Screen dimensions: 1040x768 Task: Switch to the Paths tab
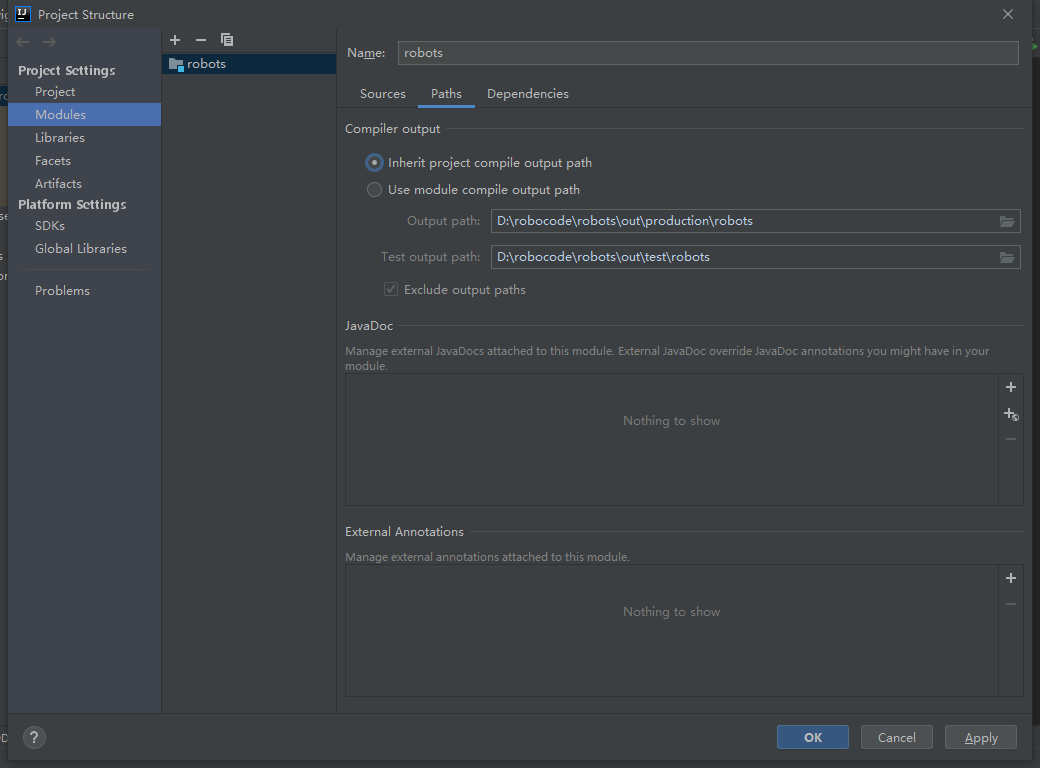click(x=446, y=94)
